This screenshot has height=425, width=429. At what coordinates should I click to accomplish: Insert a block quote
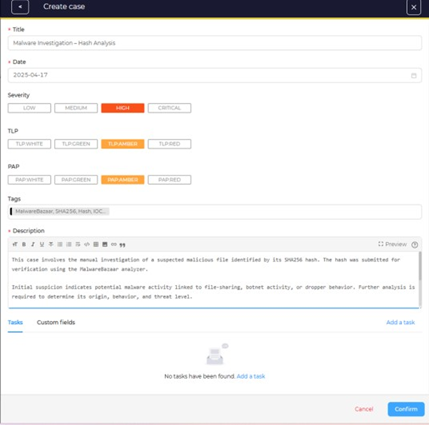[x=123, y=245]
